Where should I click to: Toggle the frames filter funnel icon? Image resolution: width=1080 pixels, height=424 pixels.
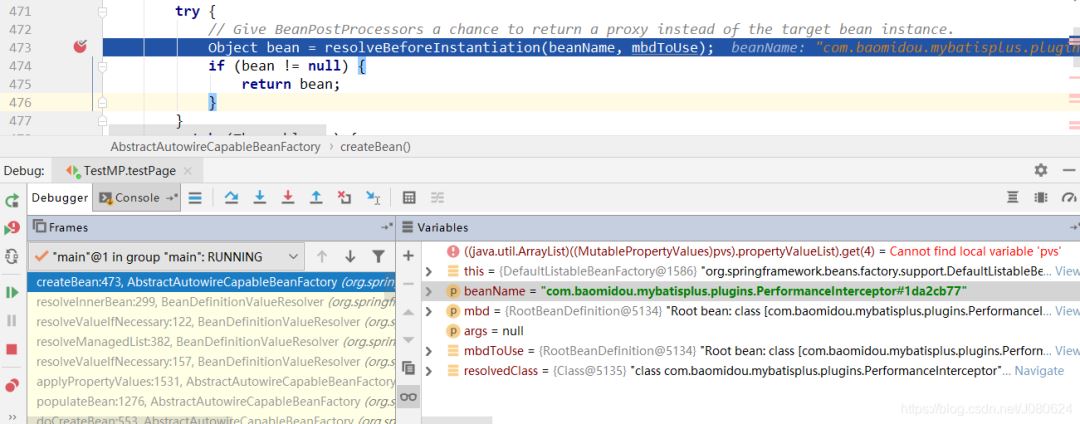pos(378,257)
